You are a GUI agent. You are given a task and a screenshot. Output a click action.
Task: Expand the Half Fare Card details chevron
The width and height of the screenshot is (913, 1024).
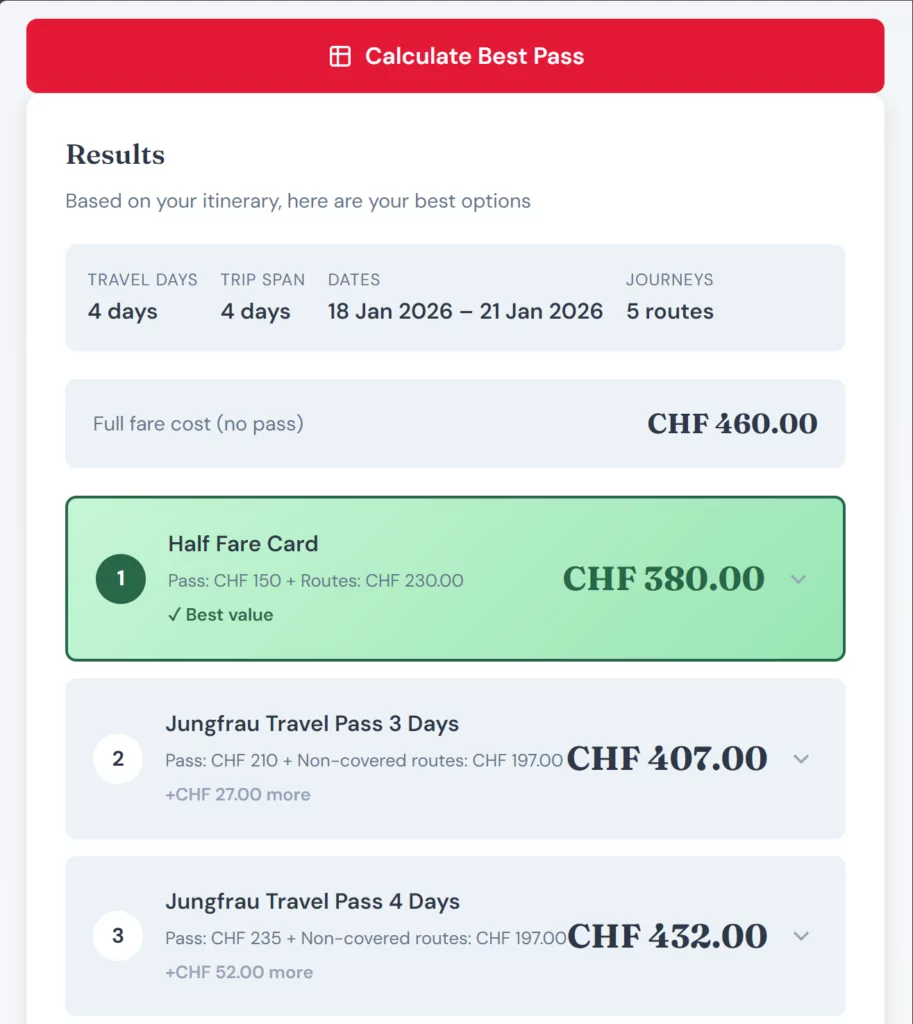tap(798, 579)
